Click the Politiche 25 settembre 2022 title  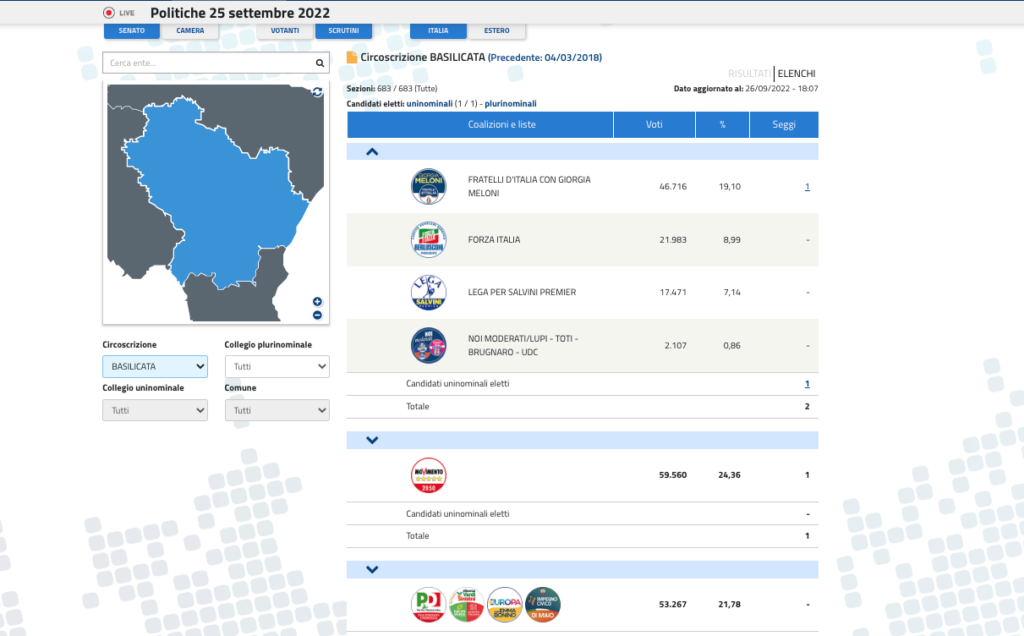coord(240,13)
